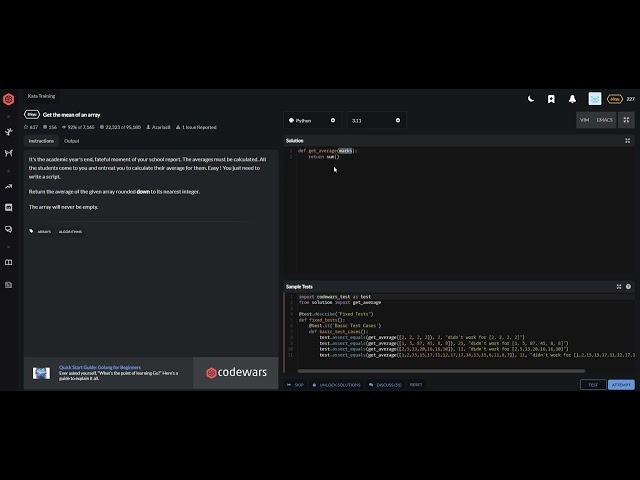Click the star count 637
The image size is (640, 480).
31,127
